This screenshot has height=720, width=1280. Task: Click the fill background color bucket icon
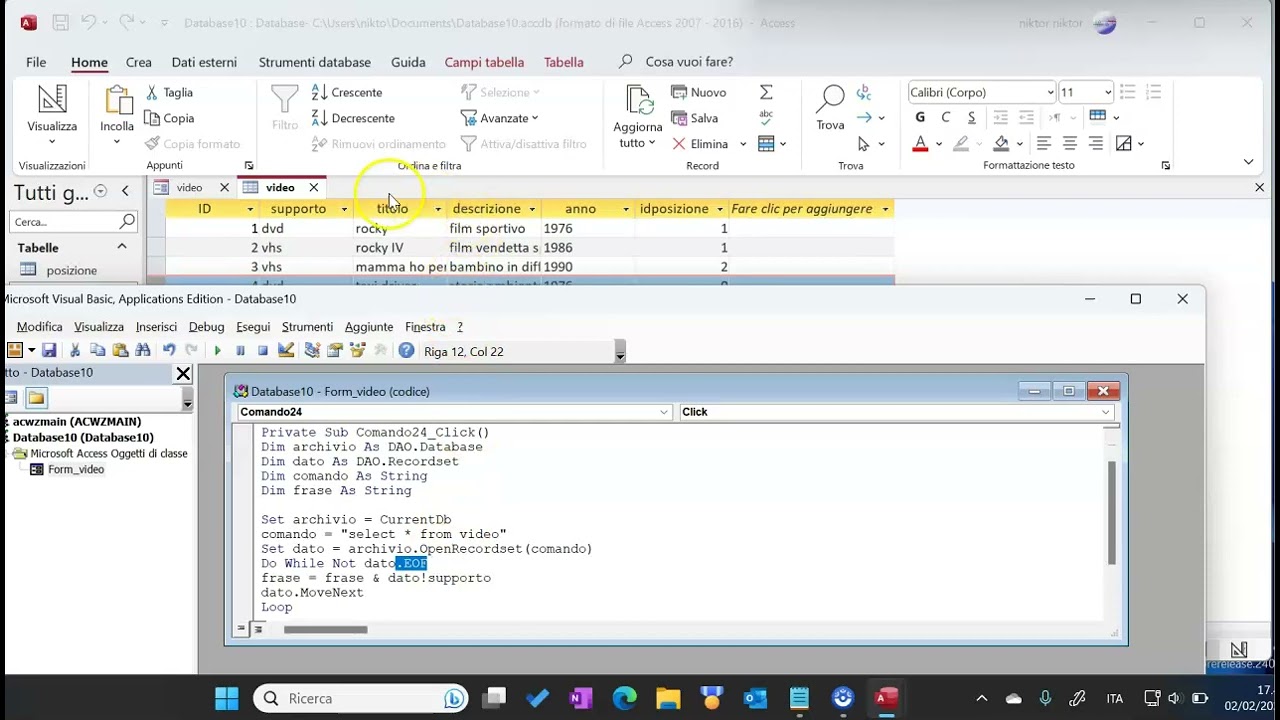[1001, 144]
